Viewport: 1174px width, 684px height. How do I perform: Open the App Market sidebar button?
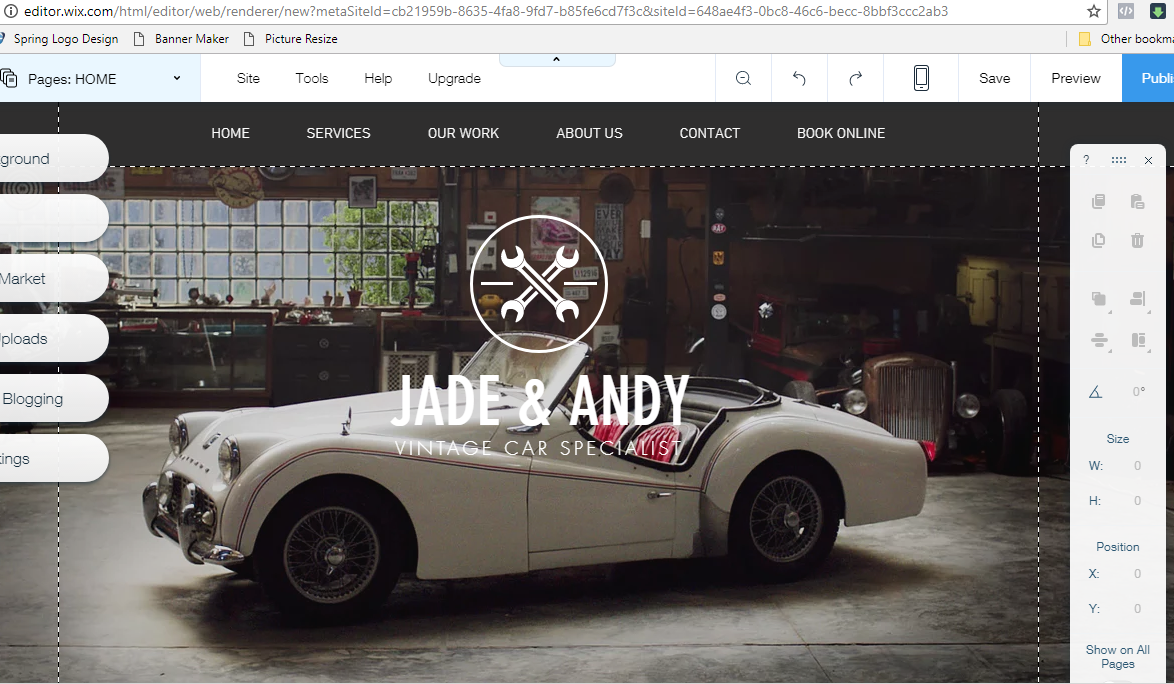pyautogui.click(x=52, y=278)
